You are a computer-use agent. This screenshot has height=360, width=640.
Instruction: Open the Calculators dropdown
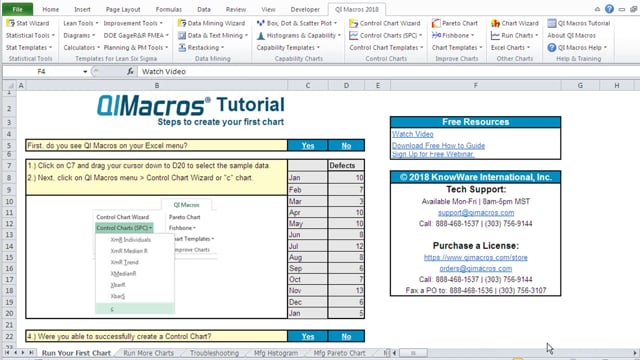[81, 48]
